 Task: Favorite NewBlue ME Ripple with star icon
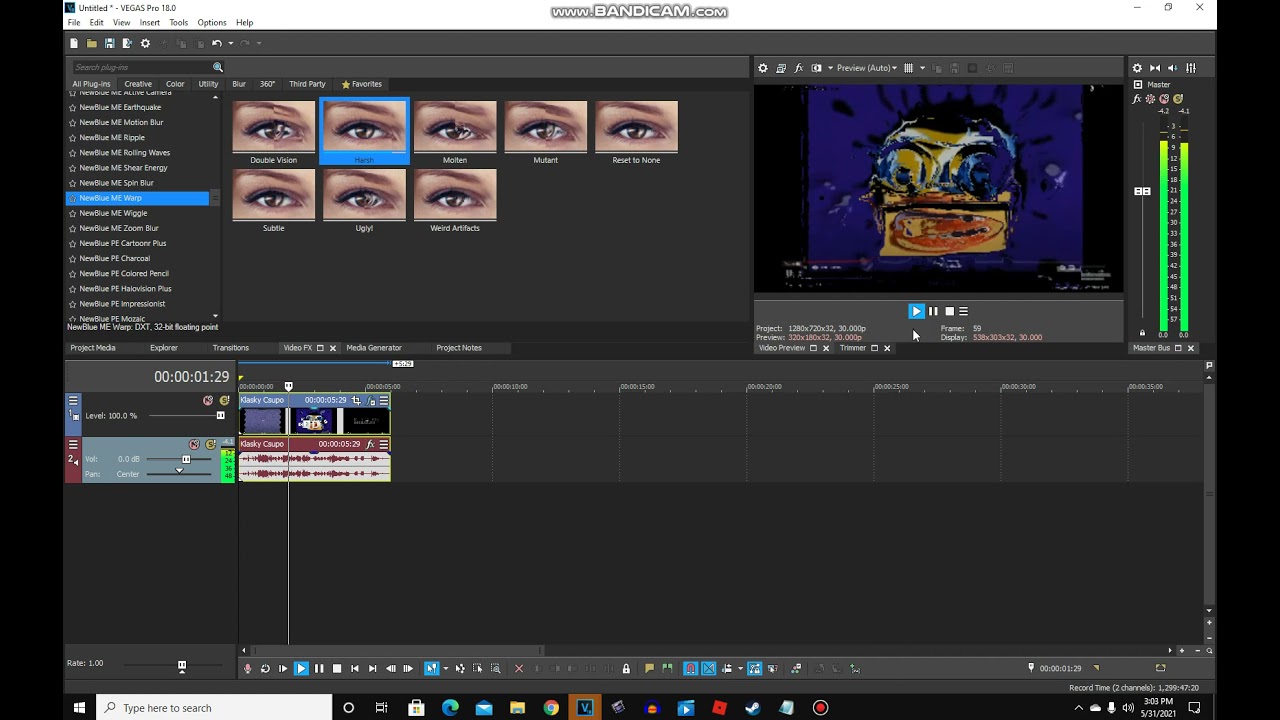(x=72, y=138)
